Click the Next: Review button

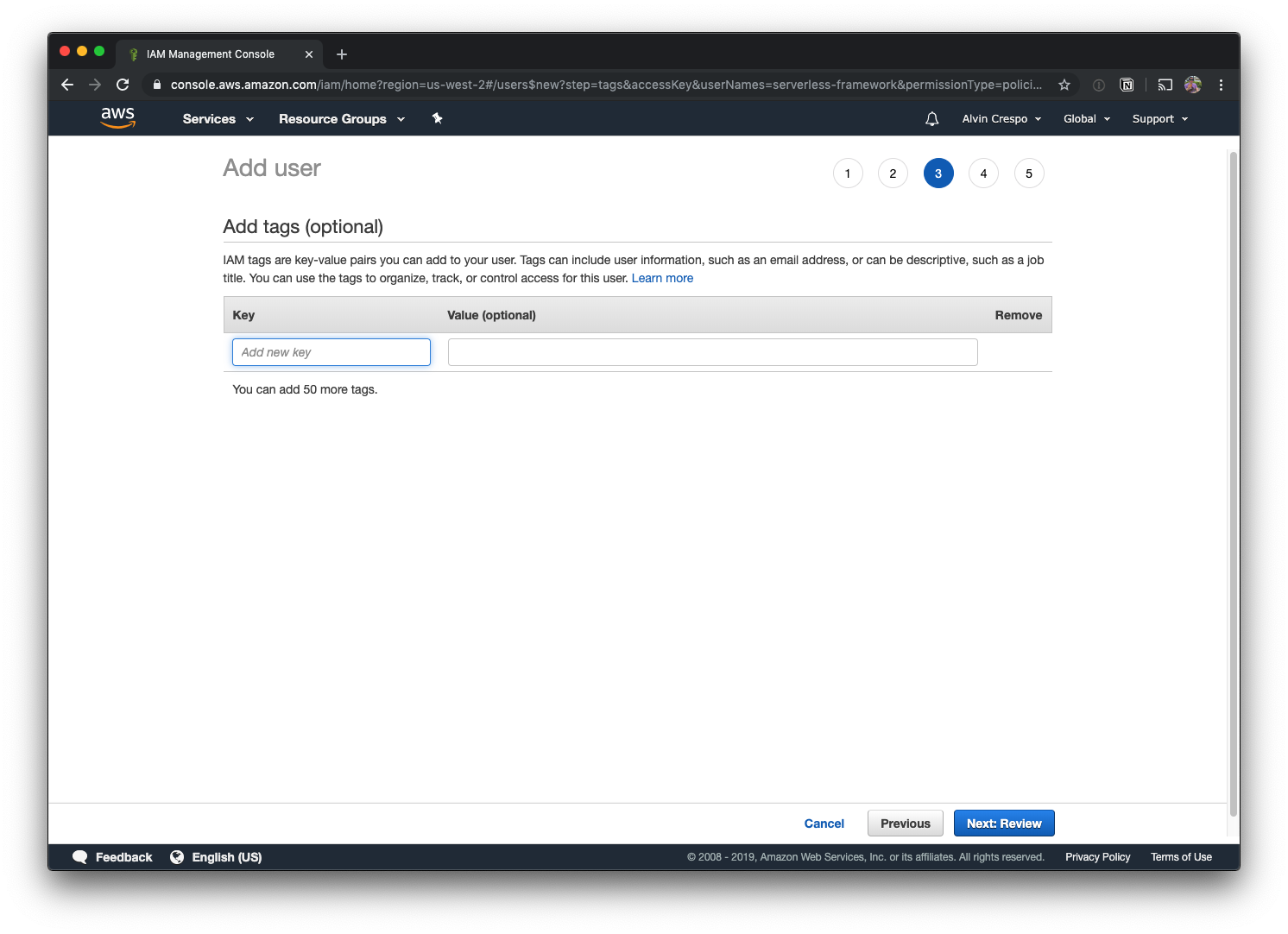point(1003,824)
